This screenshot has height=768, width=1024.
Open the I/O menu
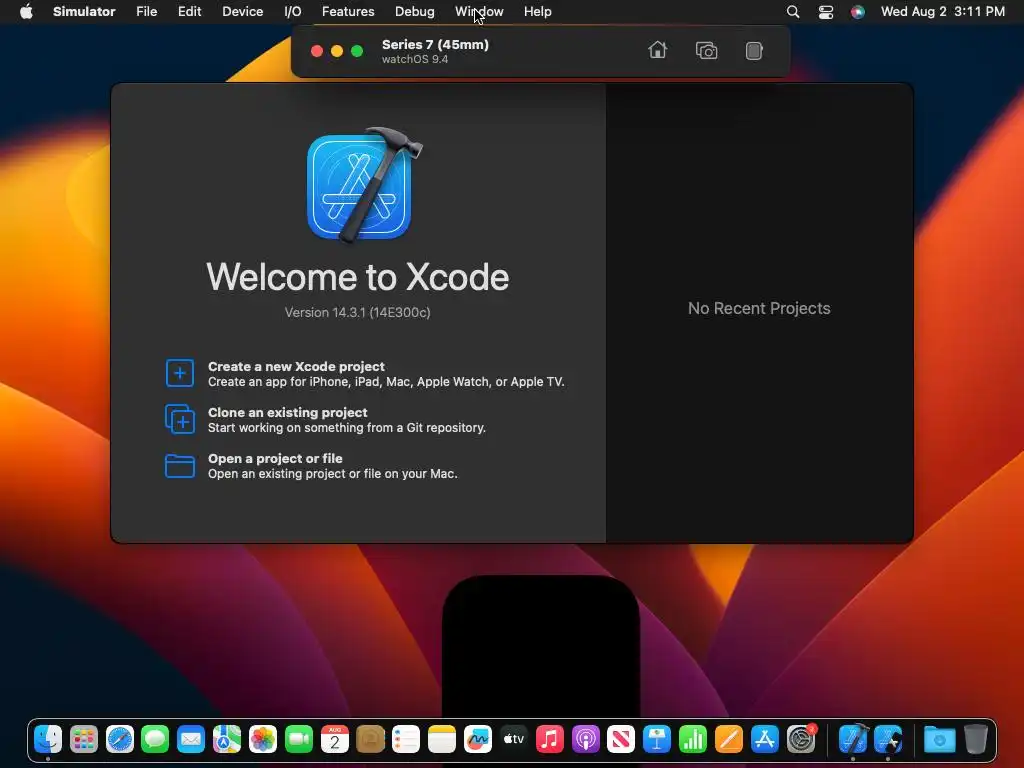[293, 12]
